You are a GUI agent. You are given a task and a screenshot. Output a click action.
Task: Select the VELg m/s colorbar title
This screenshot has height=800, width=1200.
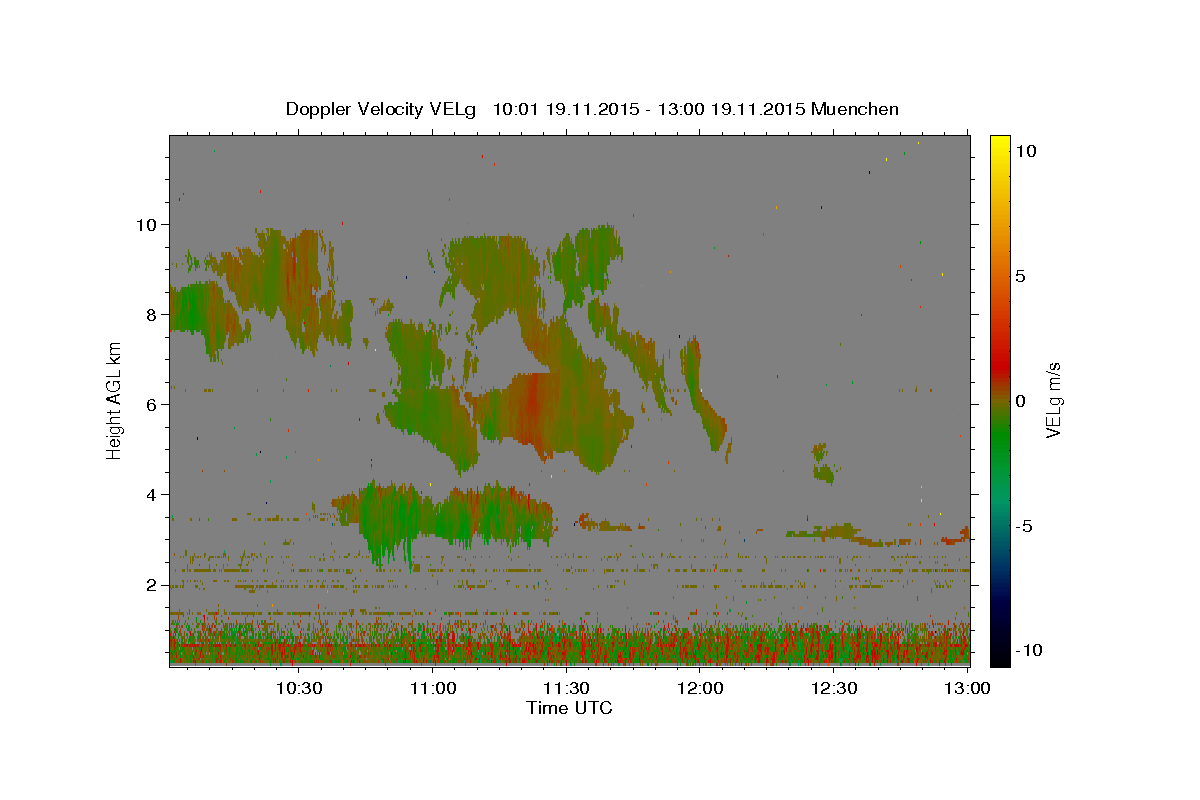(x=1053, y=401)
